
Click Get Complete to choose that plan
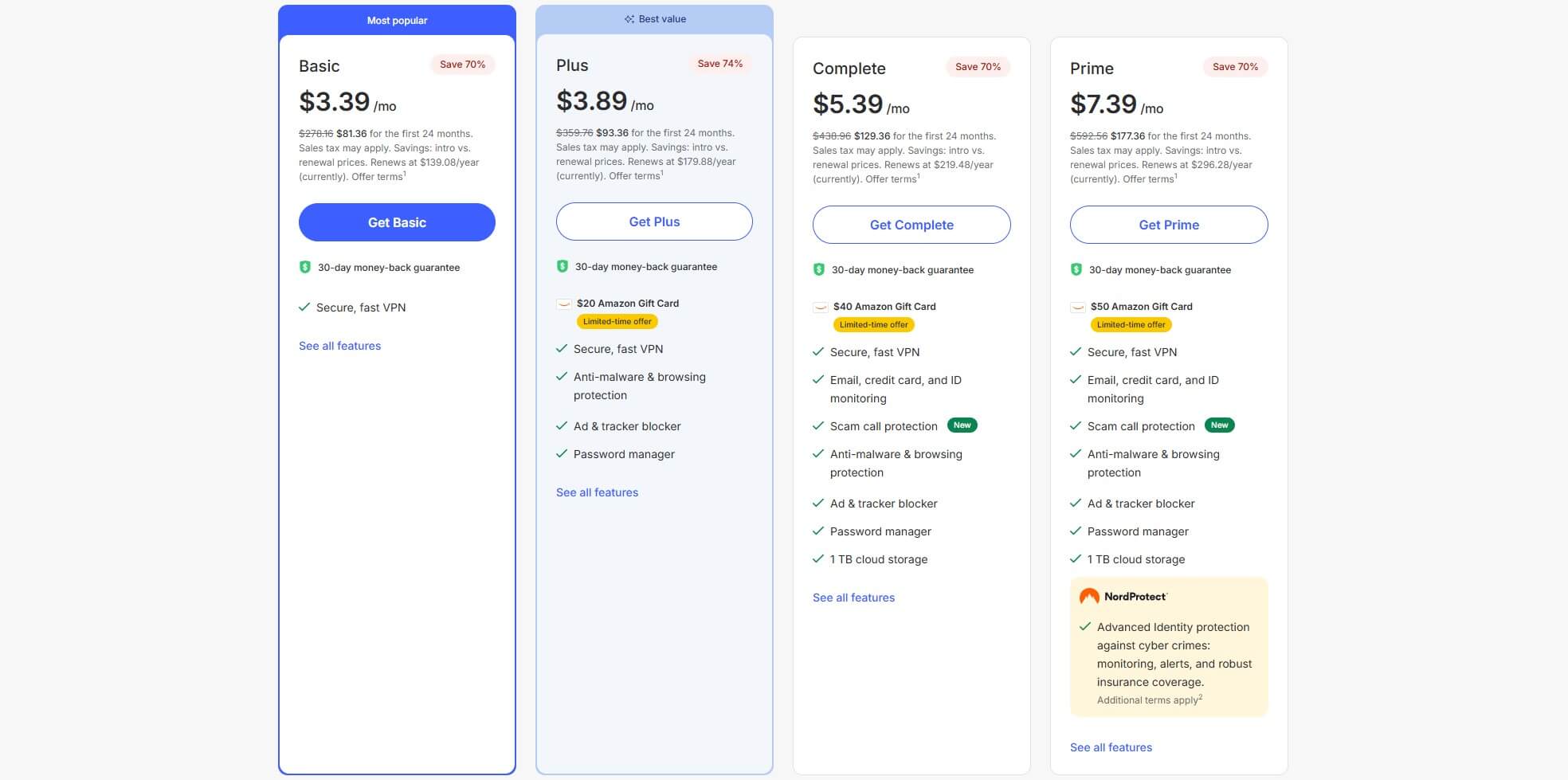(911, 225)
